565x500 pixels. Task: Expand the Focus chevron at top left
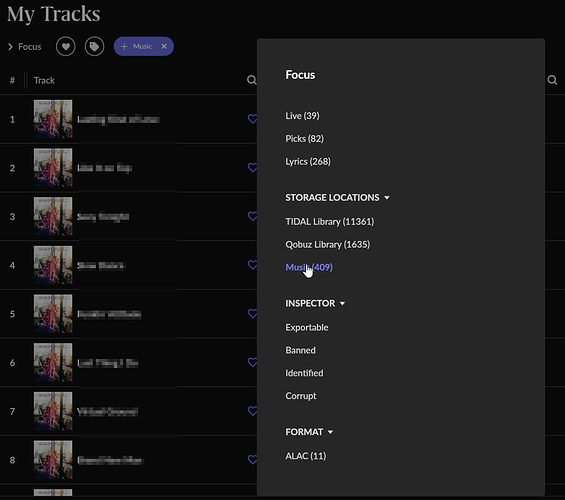click(10, 47)
